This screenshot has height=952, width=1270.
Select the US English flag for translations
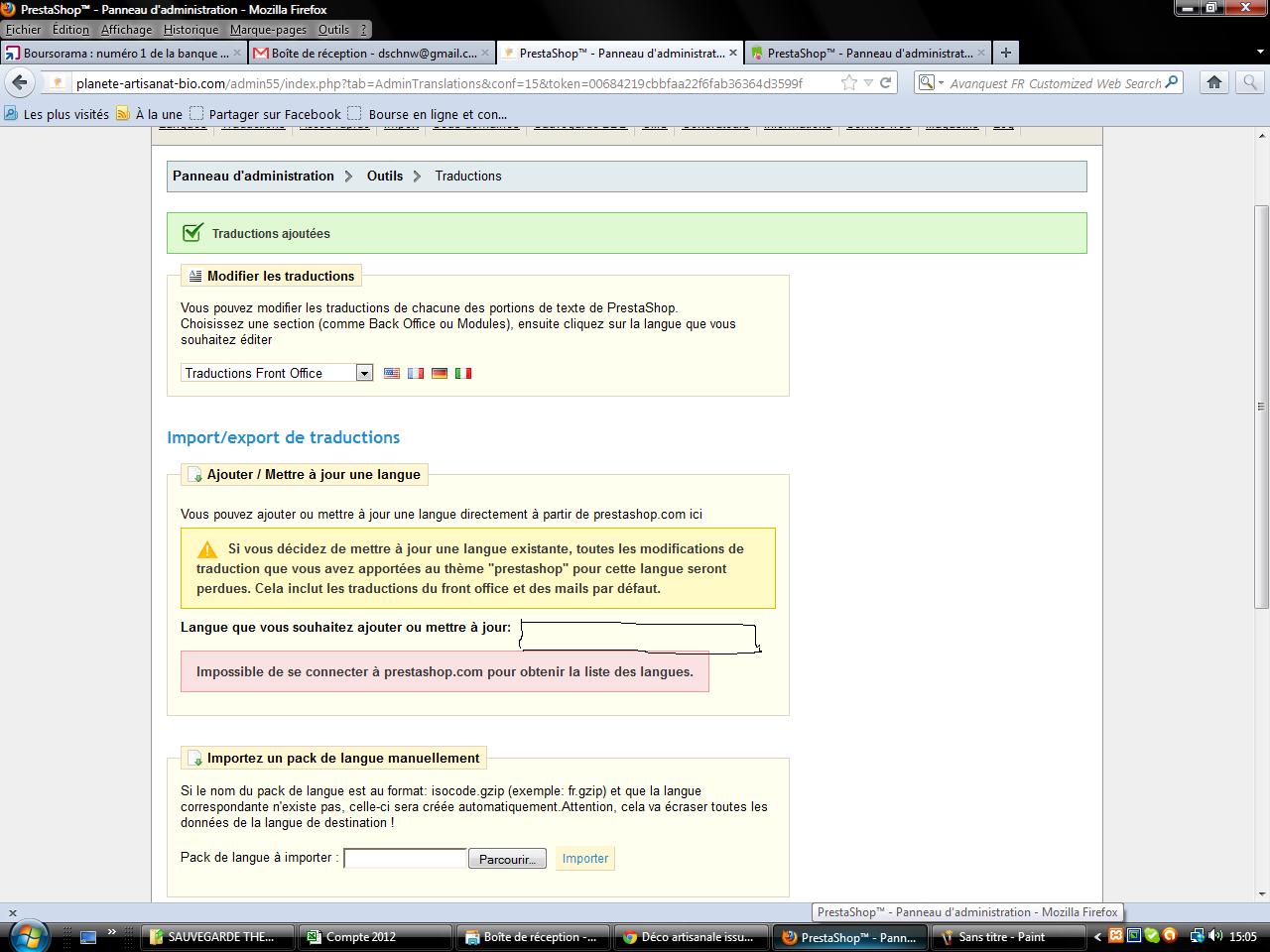point(392,373)
